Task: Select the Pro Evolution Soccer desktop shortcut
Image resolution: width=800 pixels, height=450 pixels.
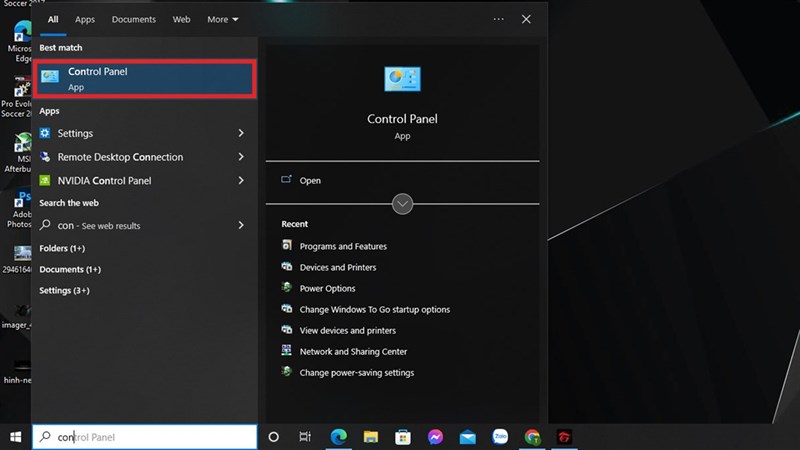Action: 16,97
